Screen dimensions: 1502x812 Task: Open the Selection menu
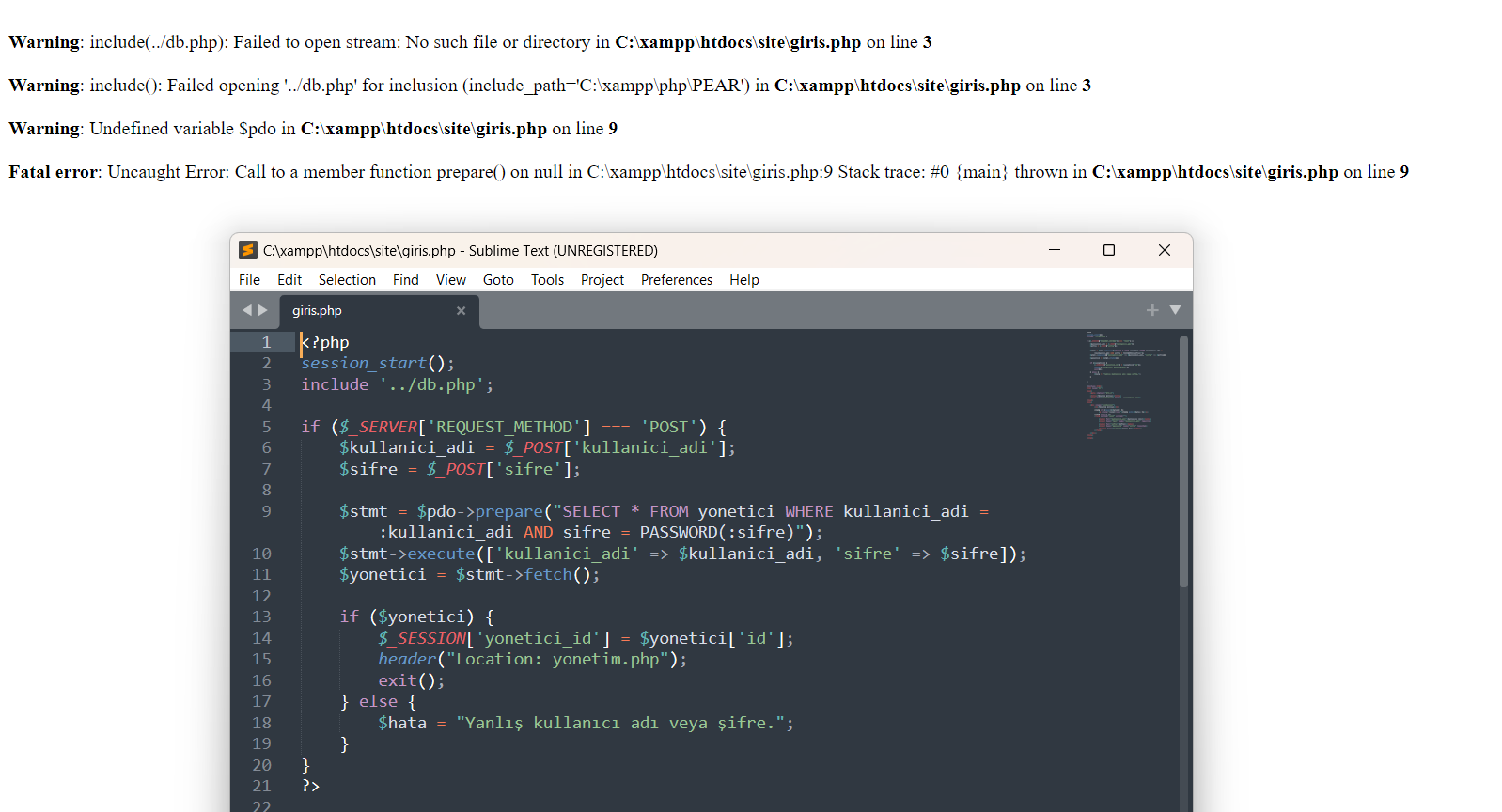click(347, 280)
